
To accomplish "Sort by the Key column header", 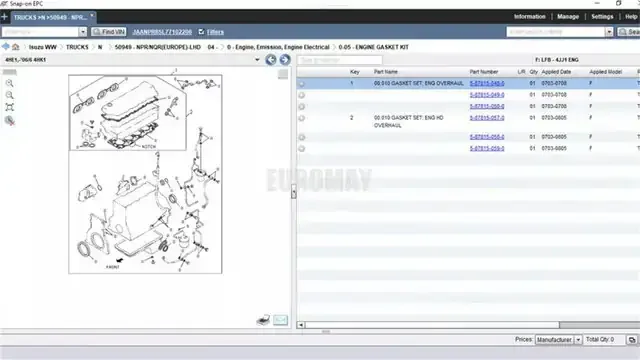I will (x=354, y=72).
